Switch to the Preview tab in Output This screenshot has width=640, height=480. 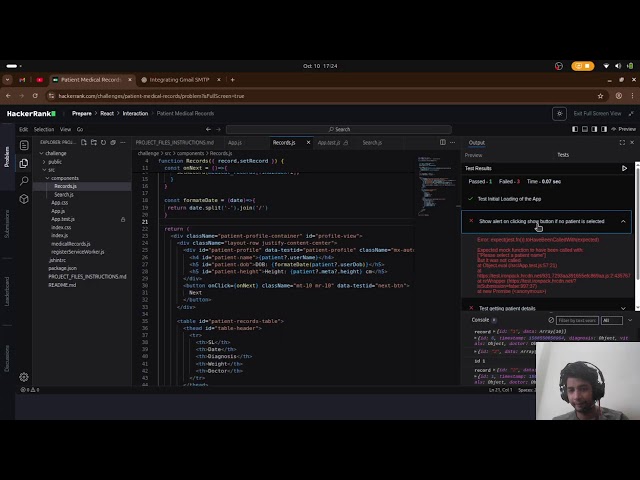click(473, 155)
